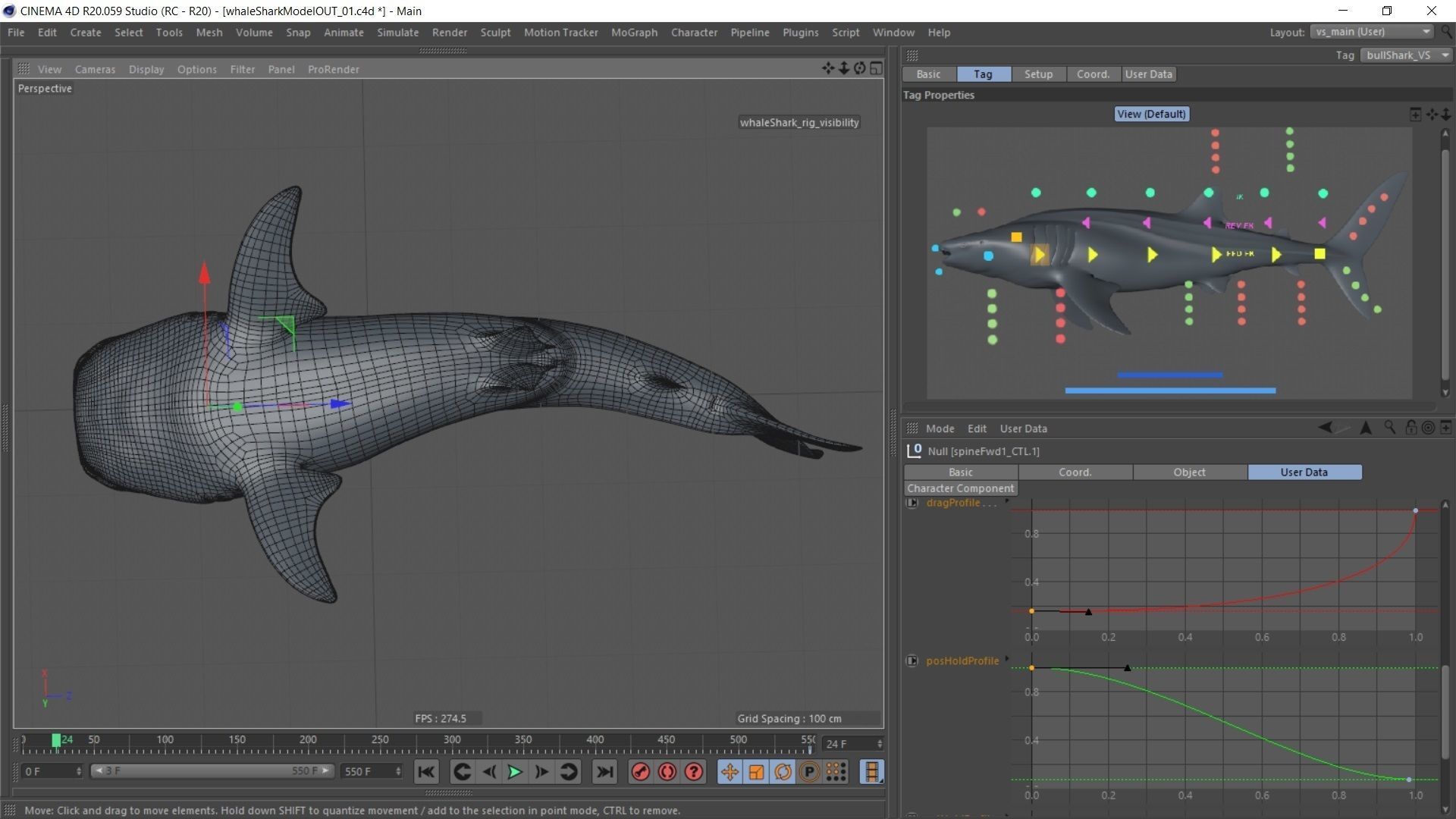The width and height of the screenshot is (1456, 819).
Task: Click preview range slider bar 3 F–550 F
Action: [211, 771]
